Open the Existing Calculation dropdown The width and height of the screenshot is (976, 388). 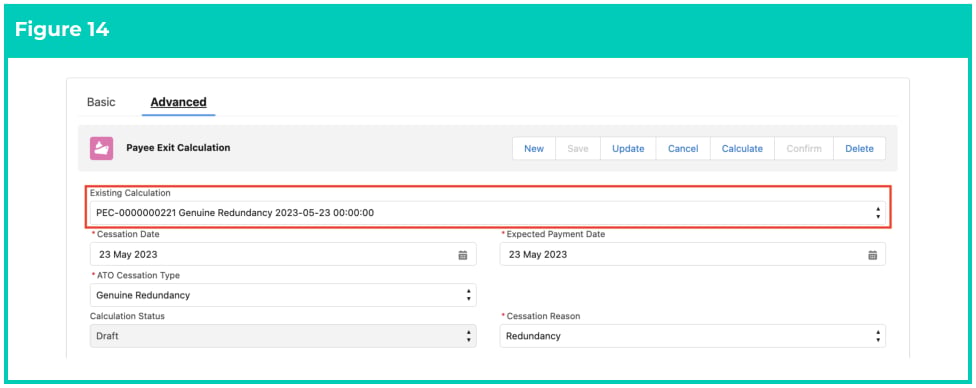pyautogui.click(x=487, y=213)
